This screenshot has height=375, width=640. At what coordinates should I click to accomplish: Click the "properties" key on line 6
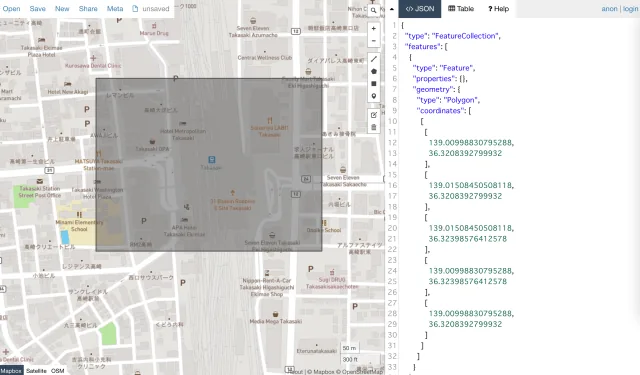pos(433,78)
